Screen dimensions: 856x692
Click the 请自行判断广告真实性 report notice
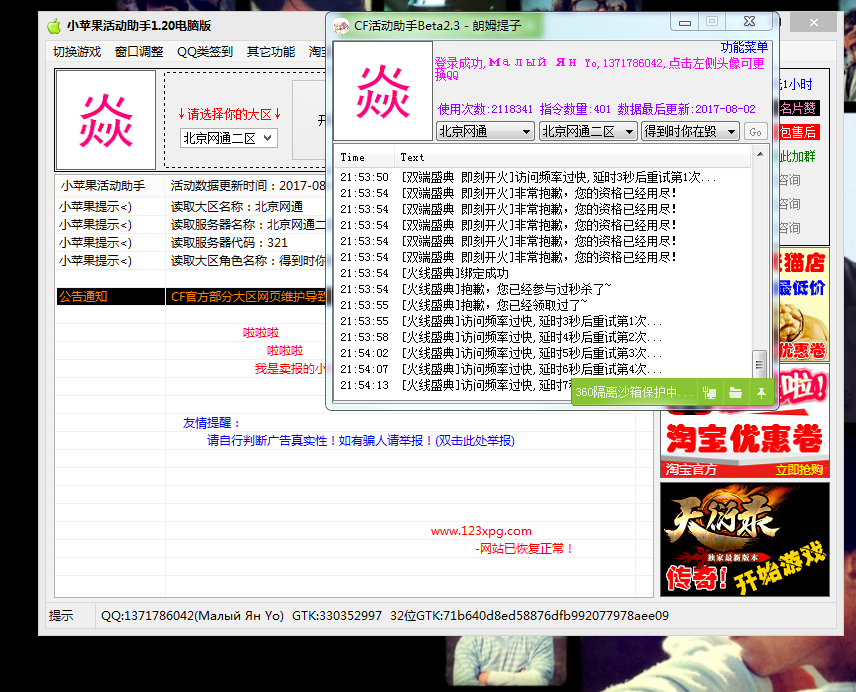pyautogui.click(x=361, y=441)
